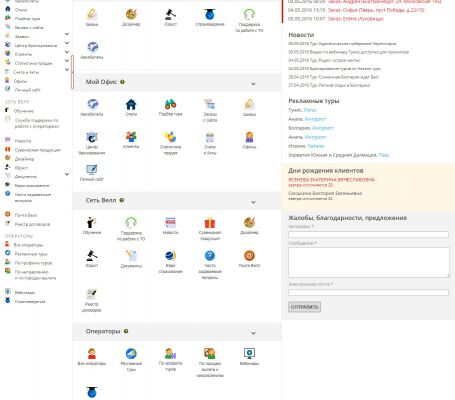Select Все операторы in the sidebar menu
This screenshot has width=455, height=400.
point(28,245)
